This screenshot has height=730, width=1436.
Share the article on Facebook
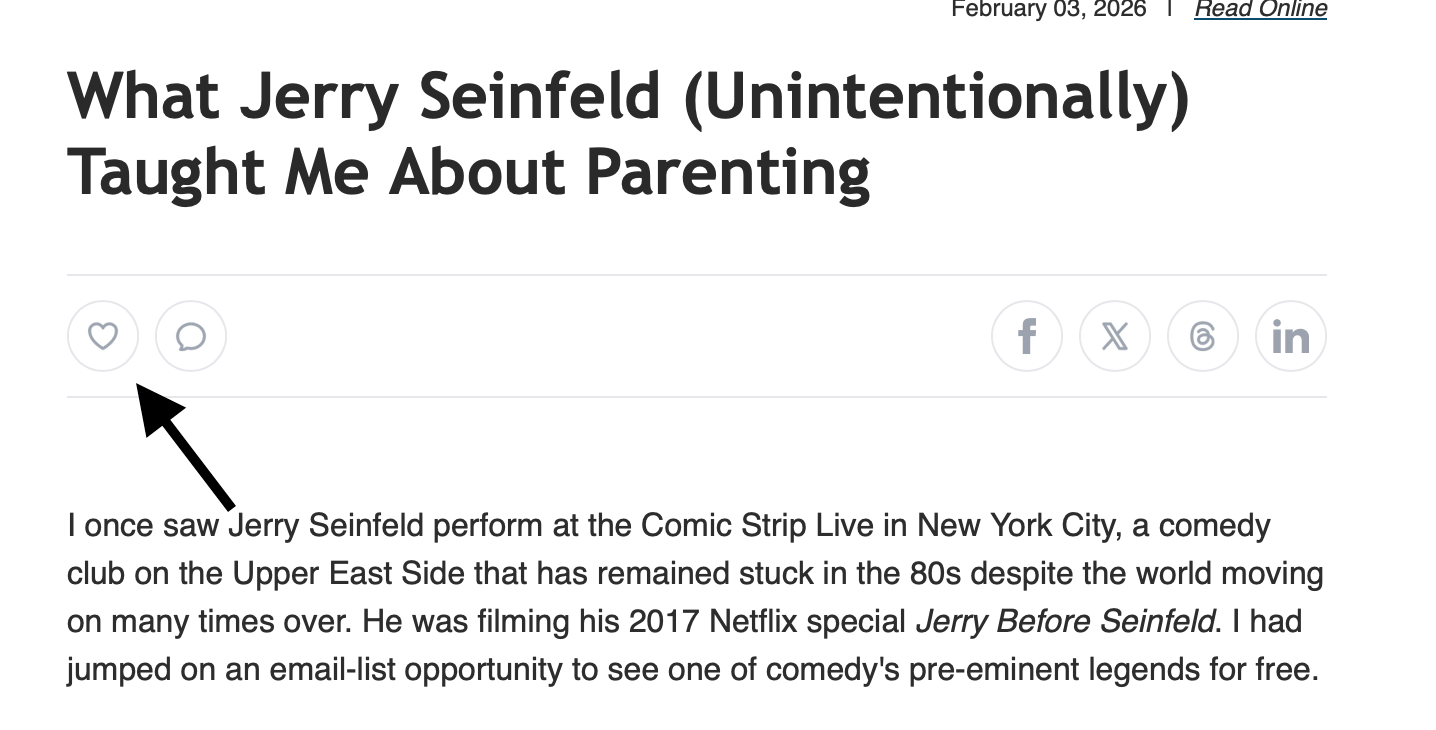(x=1026, y=336)
